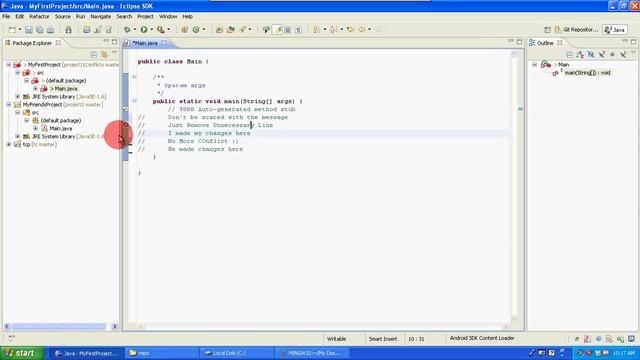The height and width of the screenshot is (360, 640).
Task: Click the New Java Class green icon
Action: point(196,30)
